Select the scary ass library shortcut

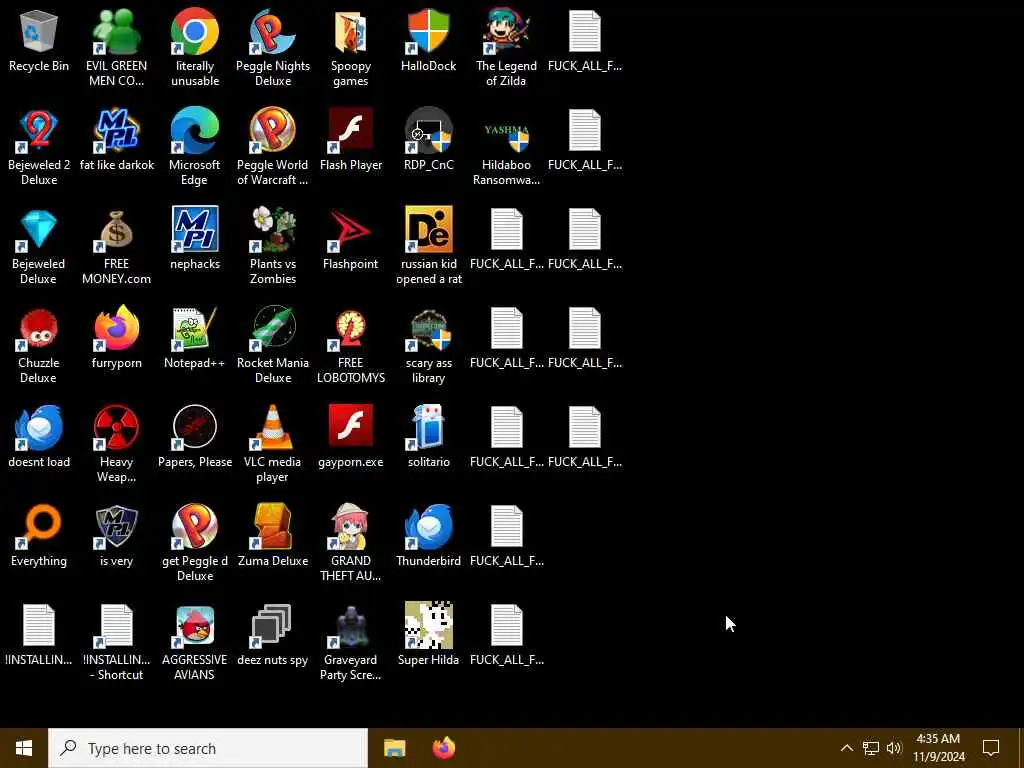click(x=428, y=345)
